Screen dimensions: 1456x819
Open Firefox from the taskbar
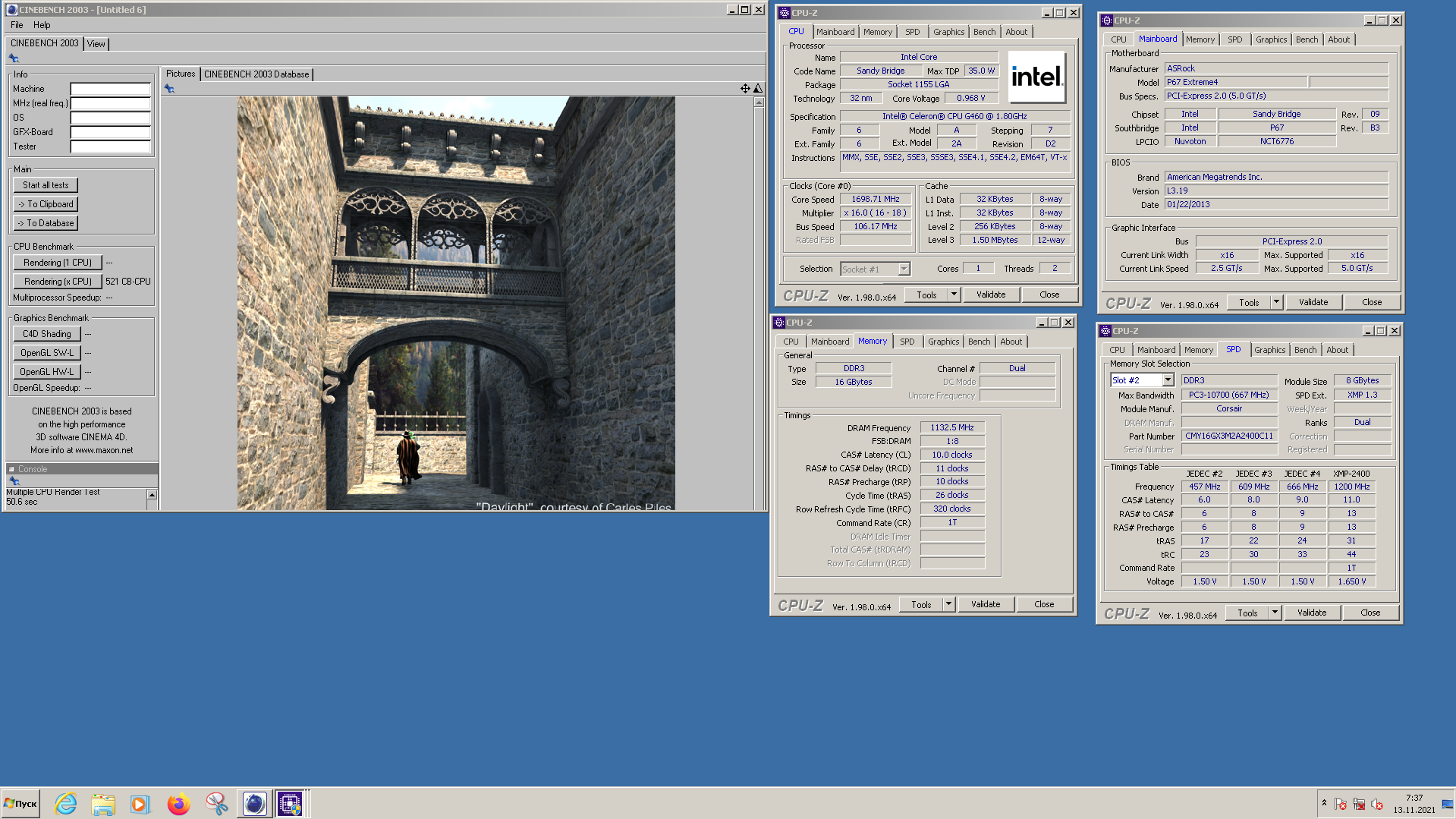[178, 804]
